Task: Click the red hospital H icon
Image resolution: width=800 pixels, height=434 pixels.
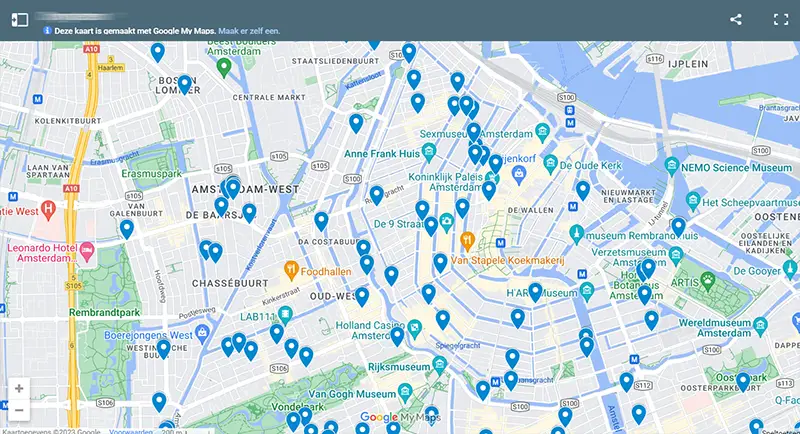Action: click(48, 209)
